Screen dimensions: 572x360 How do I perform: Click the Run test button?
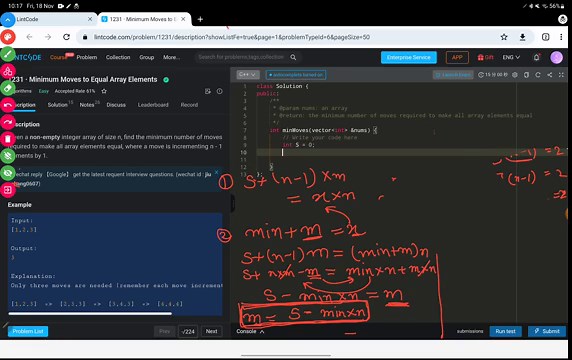point(505,331)
